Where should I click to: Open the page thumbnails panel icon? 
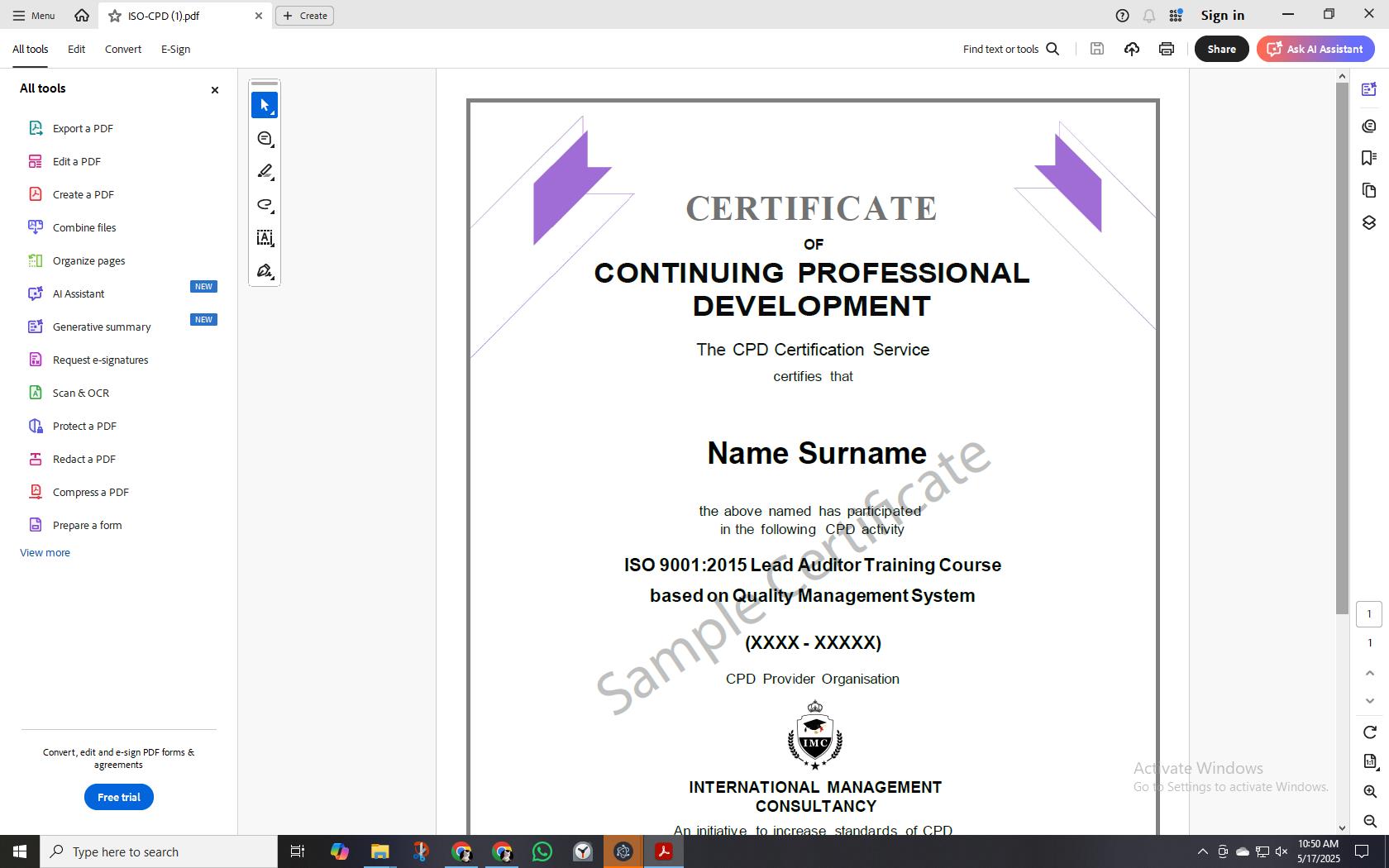tap(1369, 191)
